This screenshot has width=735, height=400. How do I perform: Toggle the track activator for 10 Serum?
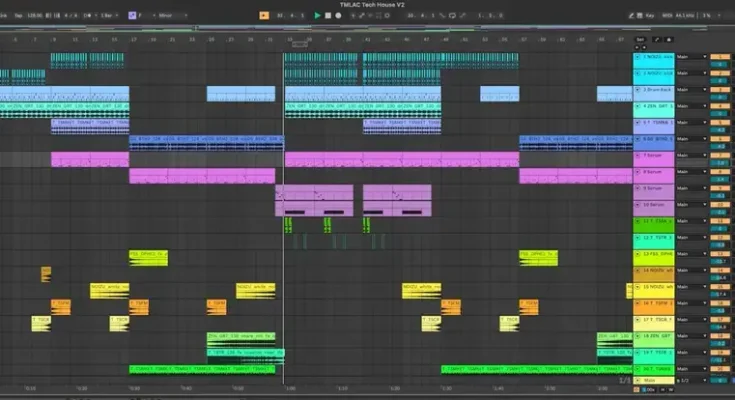click(x=716, y=204)
